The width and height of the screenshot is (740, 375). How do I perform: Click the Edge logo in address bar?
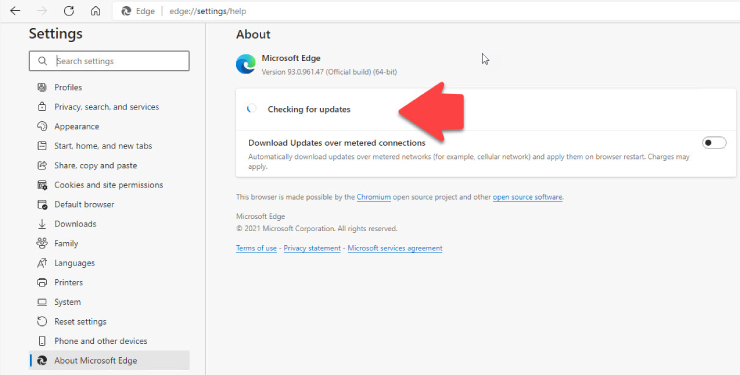pyautogui.click(x=126, y=11)
